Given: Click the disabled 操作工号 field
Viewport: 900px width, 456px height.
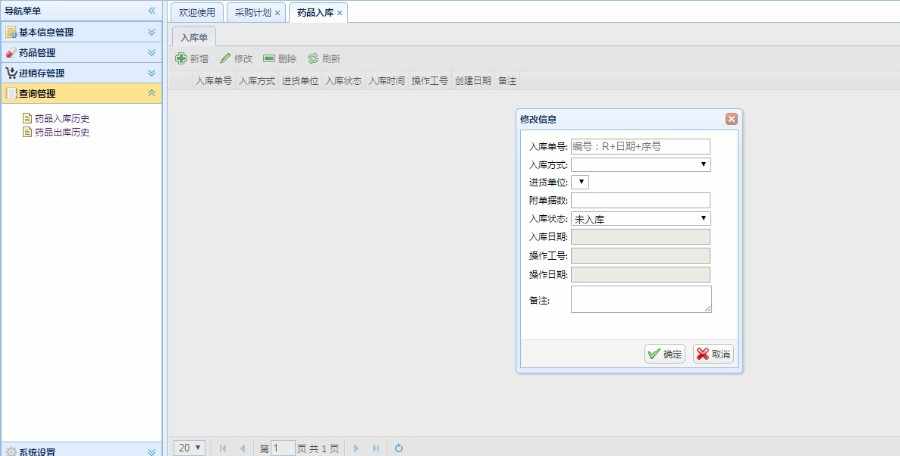Looking at the screenshot, I should pos(641,256).
